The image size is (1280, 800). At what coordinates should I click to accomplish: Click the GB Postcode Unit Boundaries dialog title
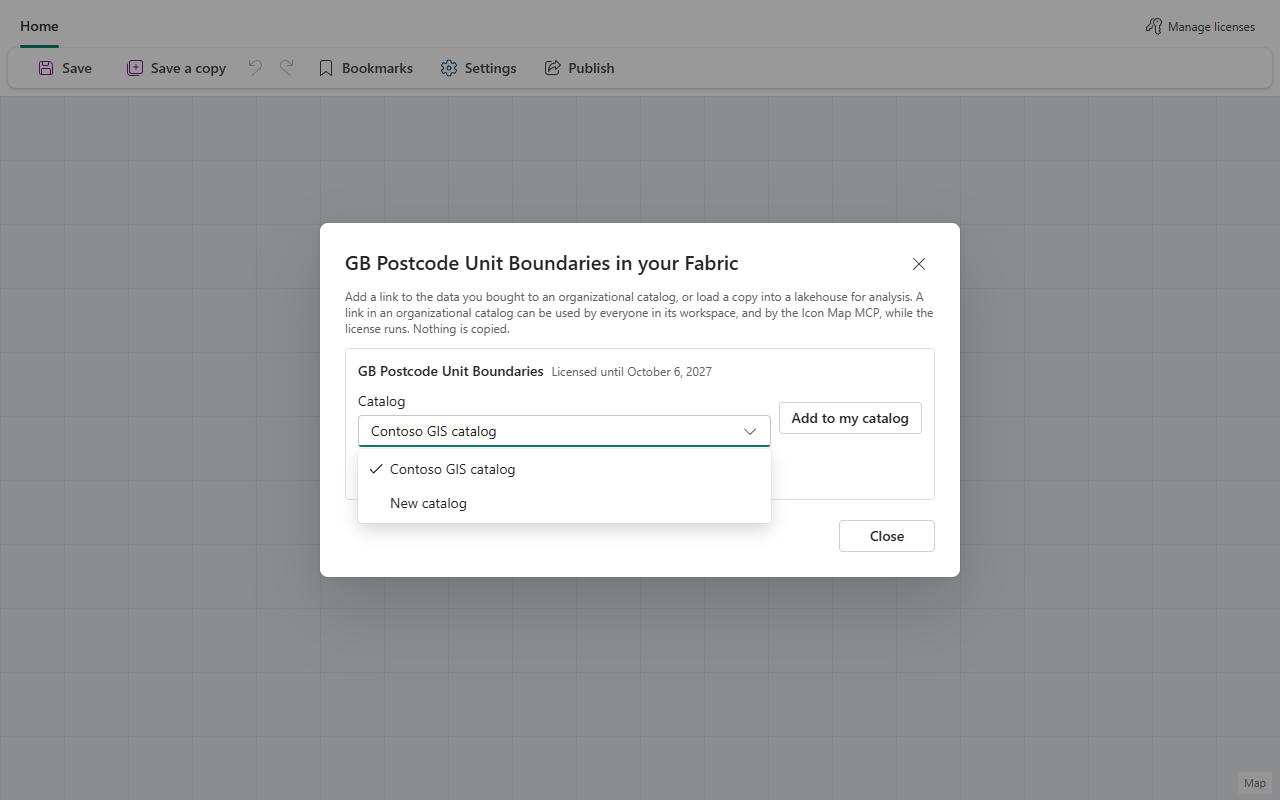point(542,264)
